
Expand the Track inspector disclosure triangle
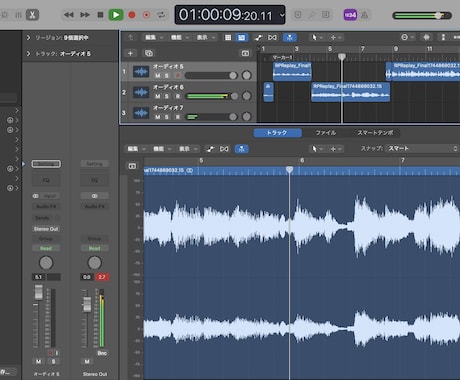pos(28,53)
